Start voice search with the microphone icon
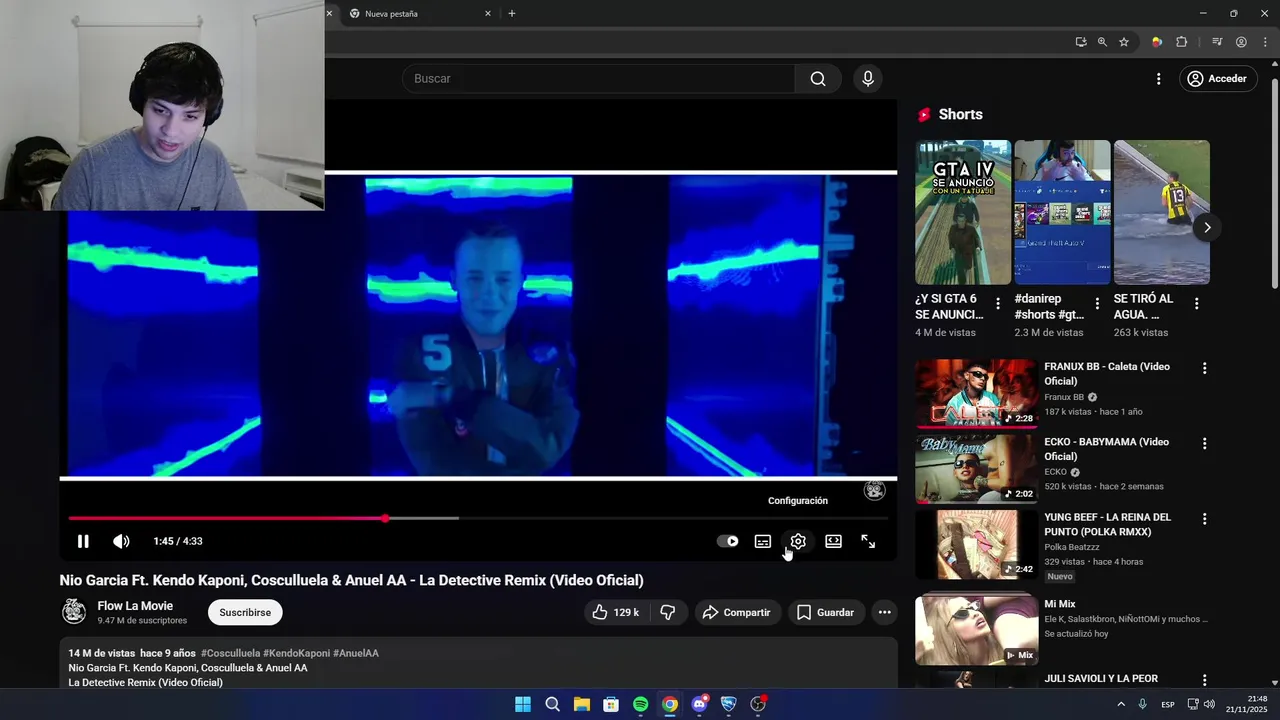 pyautogui.click(x=868, y=79)
